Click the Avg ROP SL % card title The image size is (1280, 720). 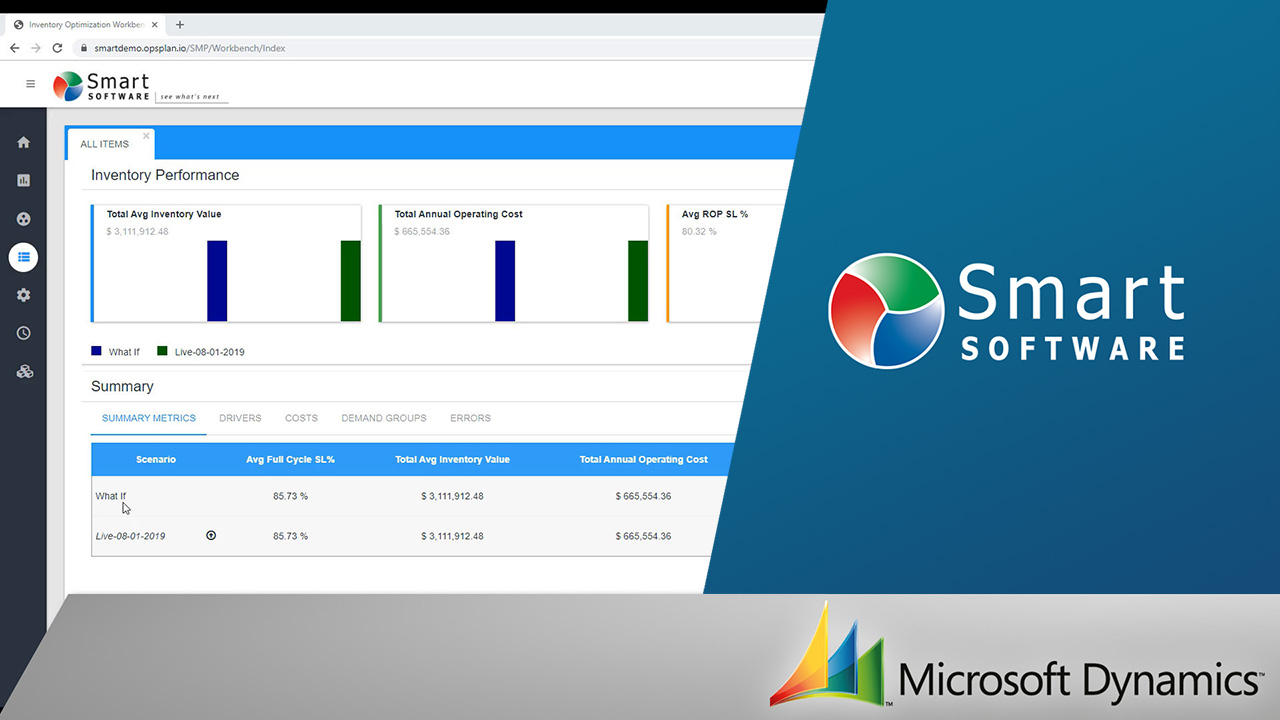(715, 214)
